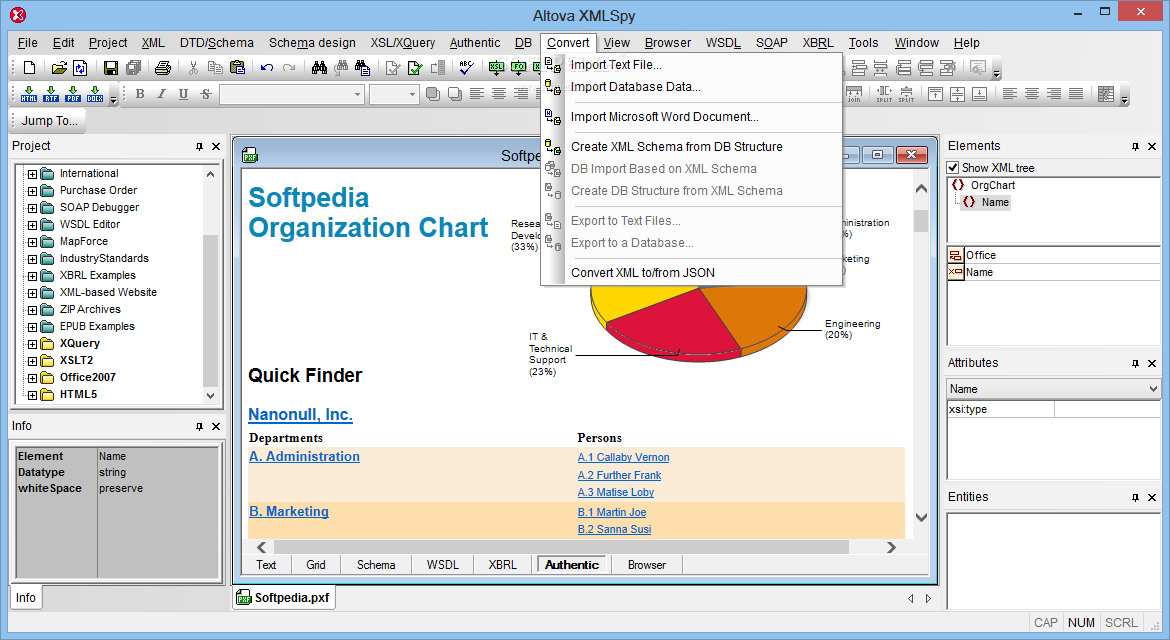
Task: Toggle the pin on the Project panel
Action: (x=199, y=147)
